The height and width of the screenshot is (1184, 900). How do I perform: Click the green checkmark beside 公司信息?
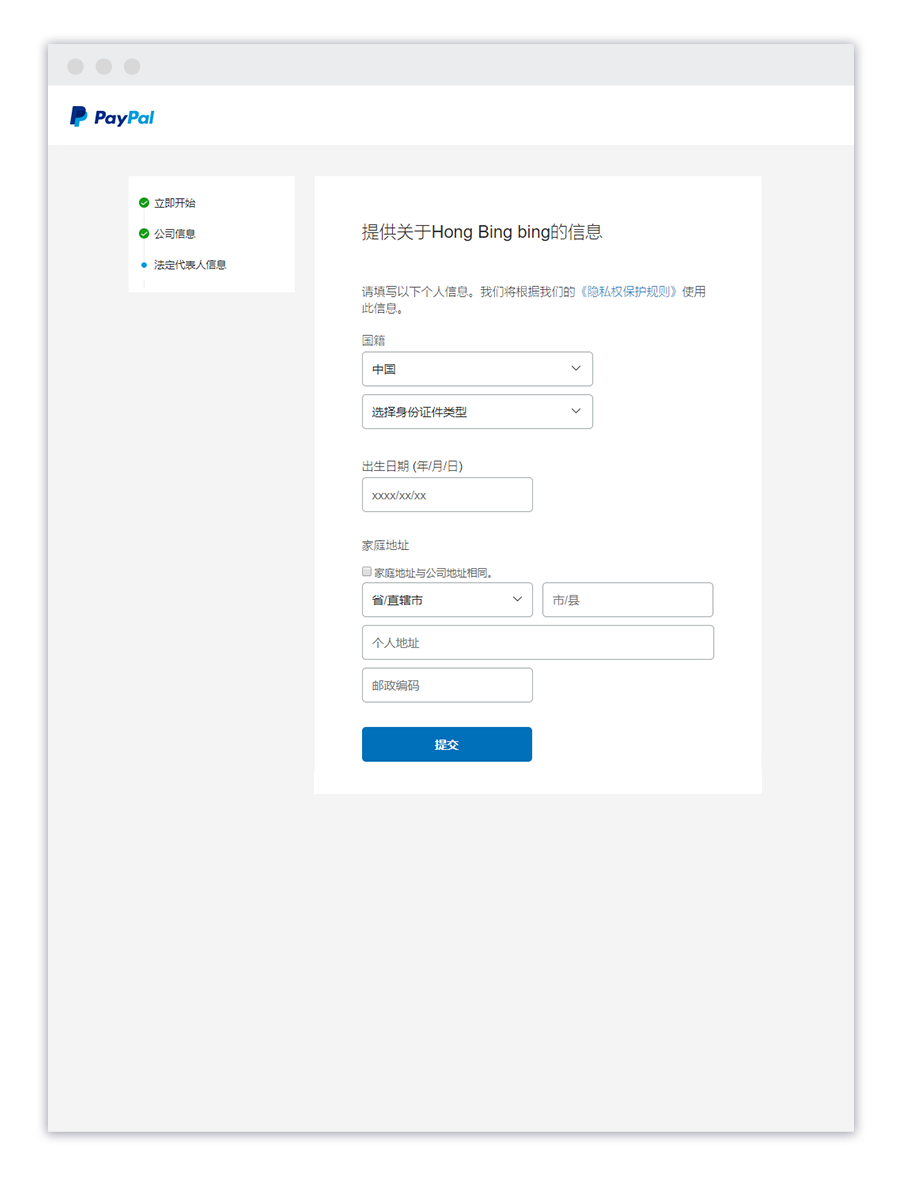(x=143, y=233)
